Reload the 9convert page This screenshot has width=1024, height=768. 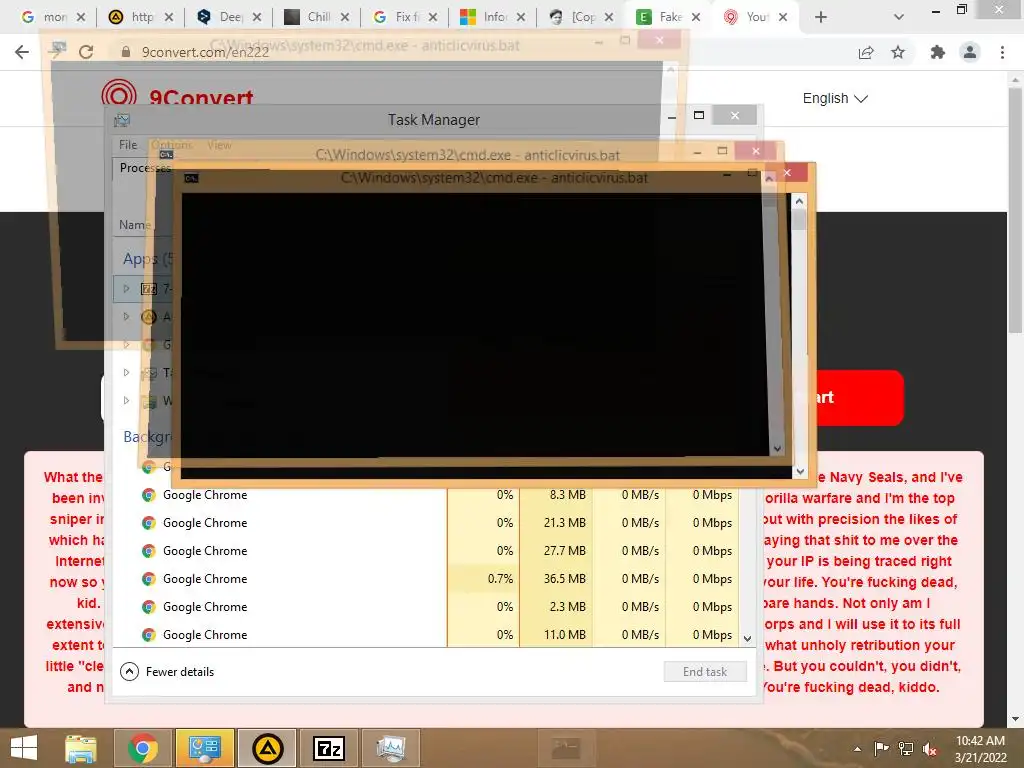pyautogui.click(x=86, y=52)
